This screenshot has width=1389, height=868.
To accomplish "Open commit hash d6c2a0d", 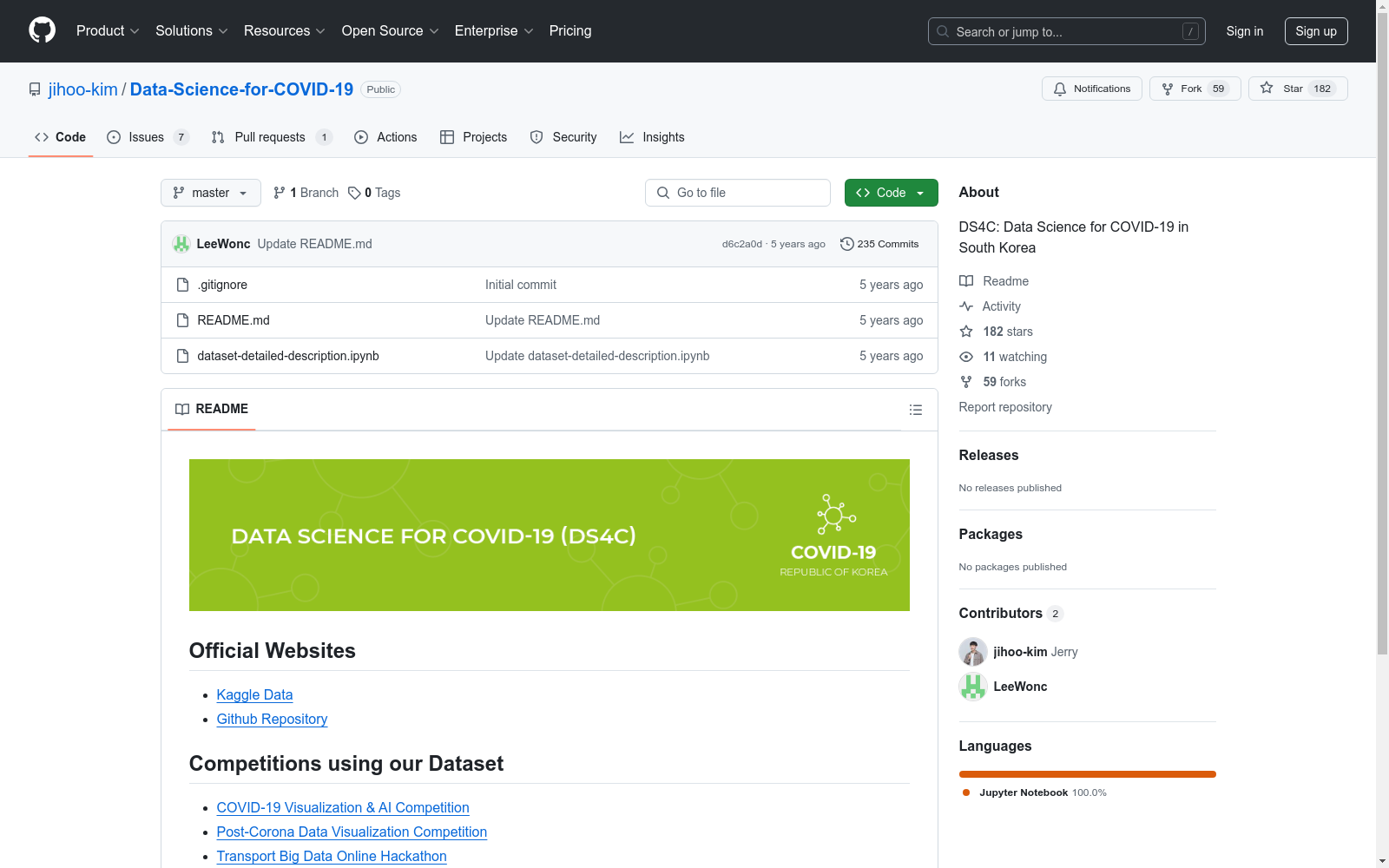I will pos(742,244).
